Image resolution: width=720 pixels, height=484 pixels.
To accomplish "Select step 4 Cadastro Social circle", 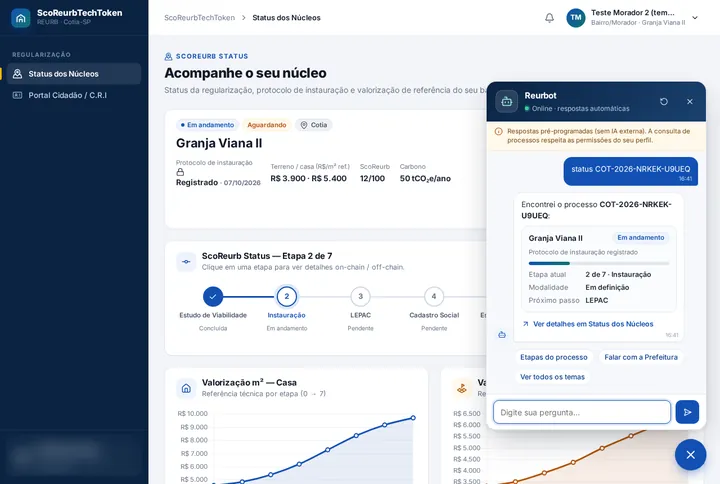I will pyautogui.click(x=434, y=297).
